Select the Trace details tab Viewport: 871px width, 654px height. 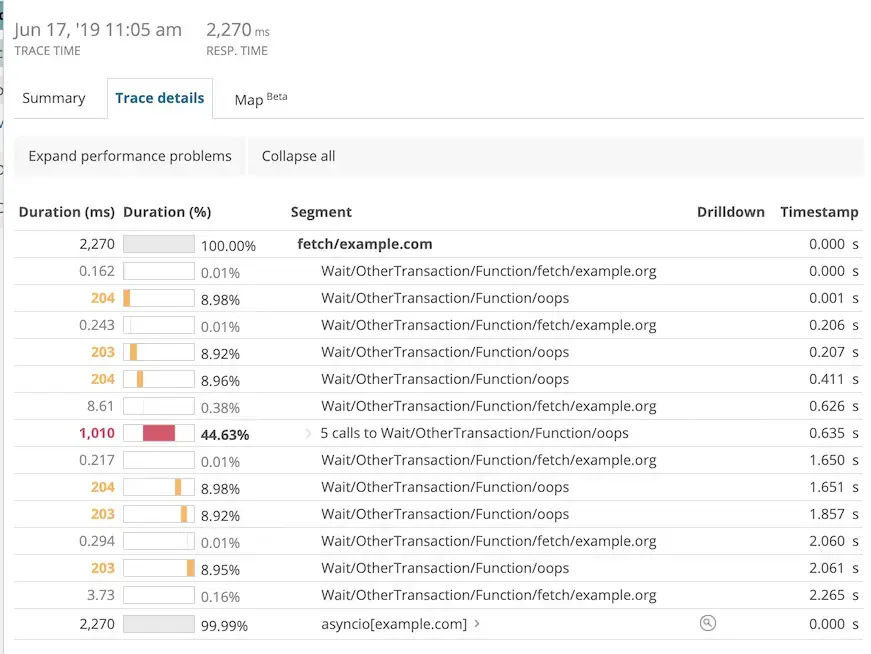coord(160,98)
